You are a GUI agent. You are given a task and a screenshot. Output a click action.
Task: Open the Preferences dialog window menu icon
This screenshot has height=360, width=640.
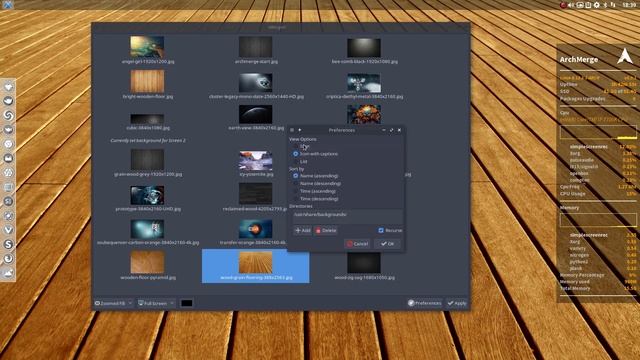click(292, 130)
